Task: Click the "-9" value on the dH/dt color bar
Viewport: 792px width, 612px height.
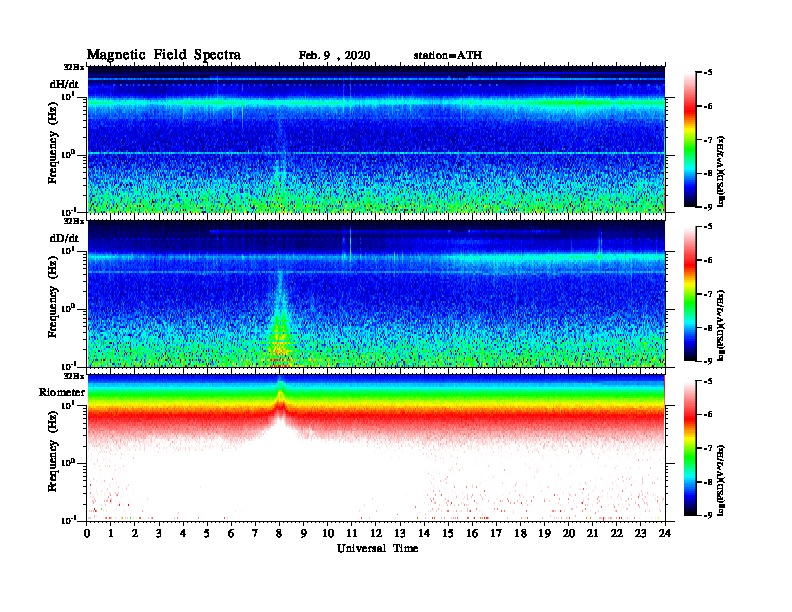Action: pyautogui.click(x=708, y=207)
